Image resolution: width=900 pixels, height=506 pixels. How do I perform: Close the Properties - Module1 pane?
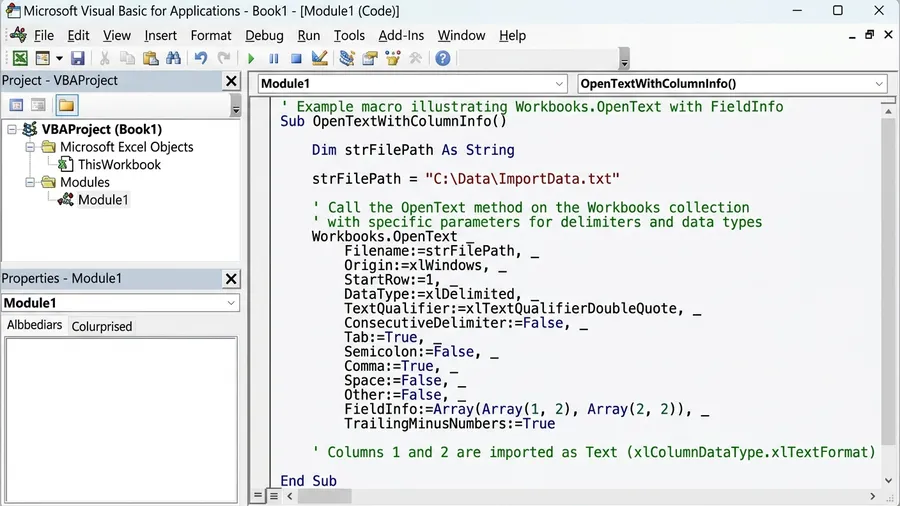click(231, 279)
